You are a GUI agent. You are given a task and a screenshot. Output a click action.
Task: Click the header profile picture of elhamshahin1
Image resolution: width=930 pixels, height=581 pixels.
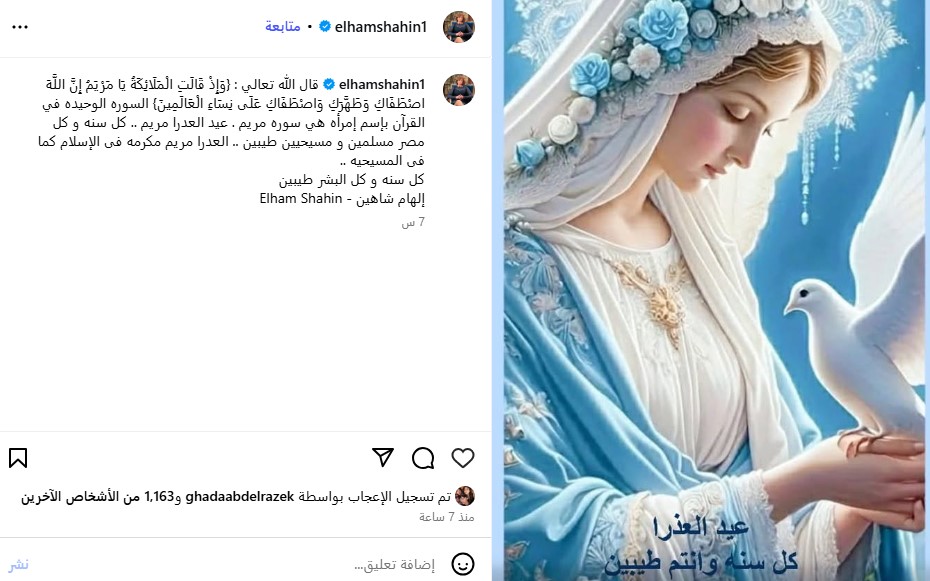(x=458, y=27)
